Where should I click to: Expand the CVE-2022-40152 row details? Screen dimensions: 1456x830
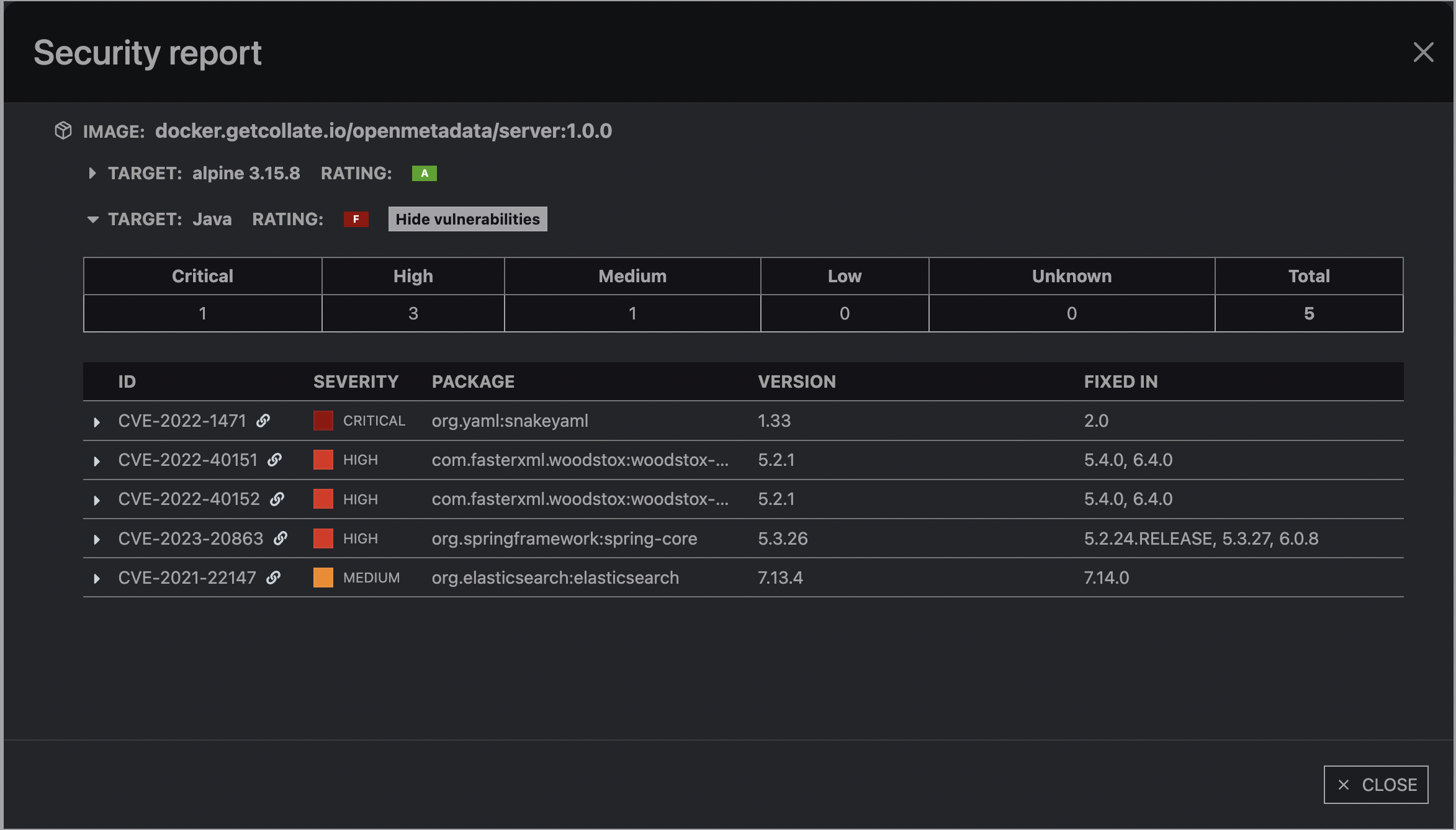[96, 500]
